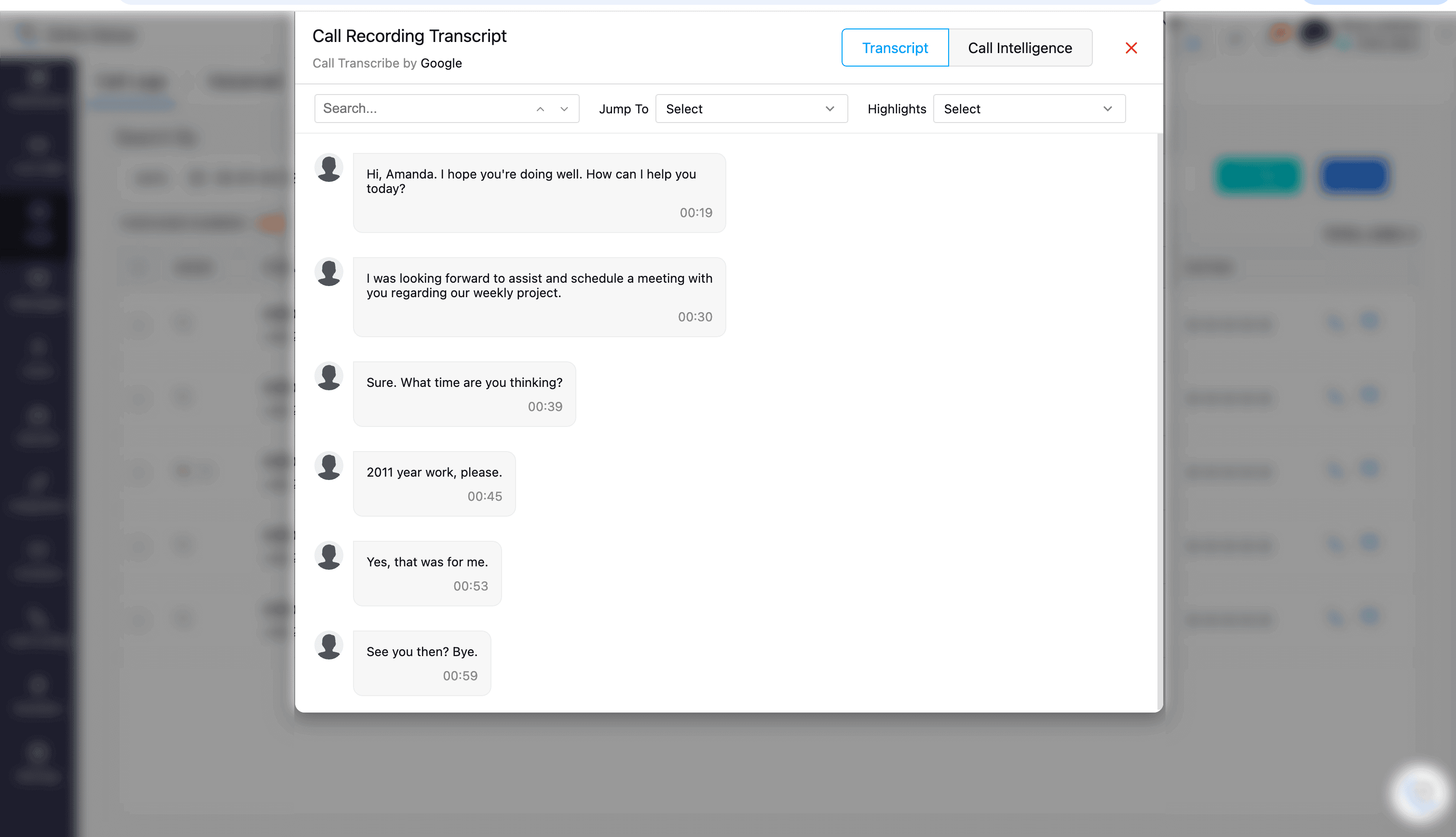Click the 00:39 timestamp
Viewport: 1456px width, 837px height.
pos(544,406)
